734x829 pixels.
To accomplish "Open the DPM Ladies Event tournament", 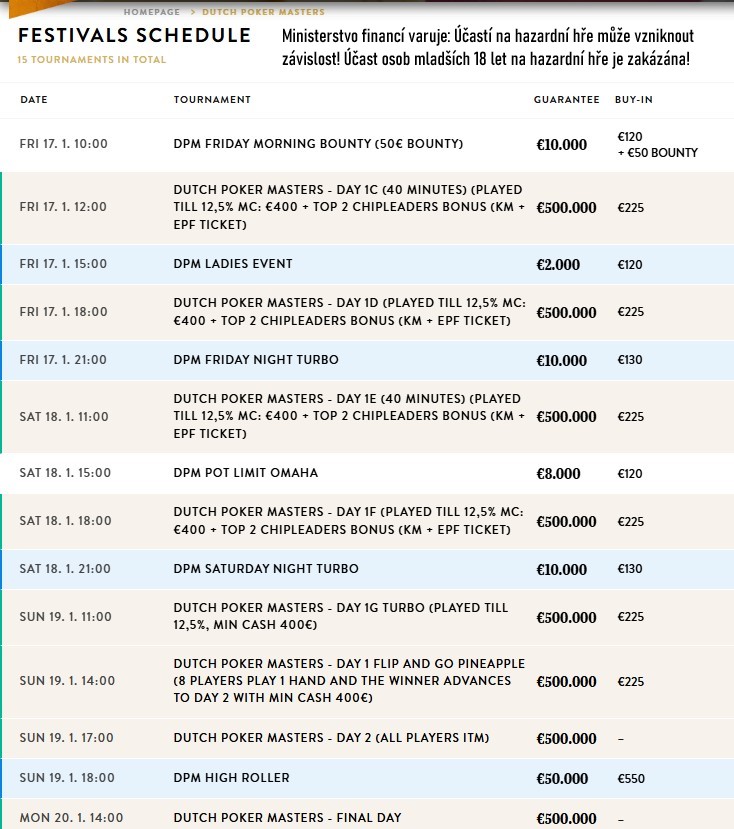I will 233,264.
